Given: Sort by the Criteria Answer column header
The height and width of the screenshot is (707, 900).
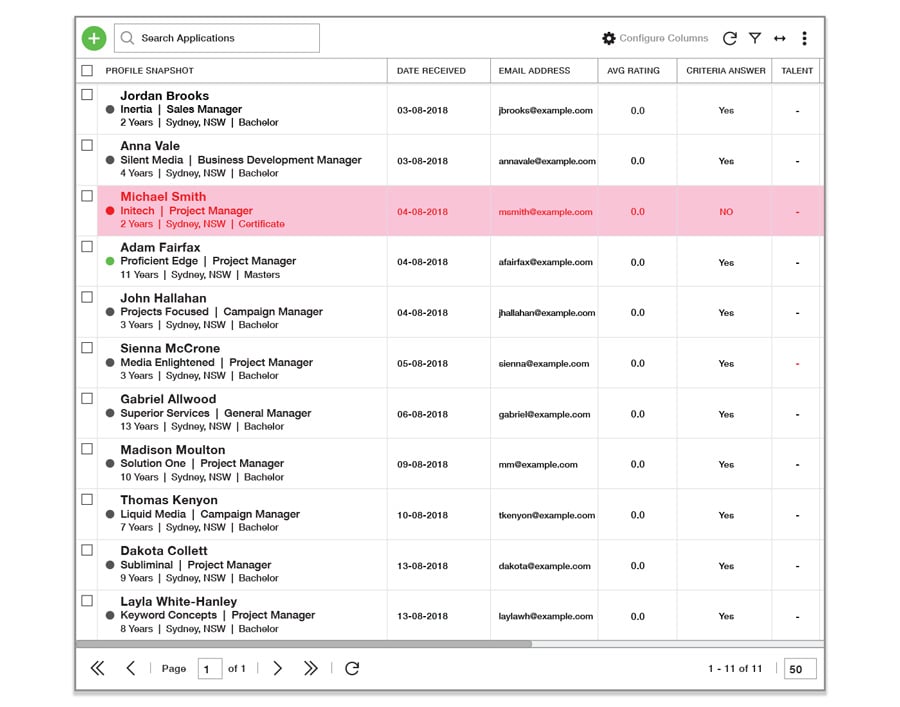Looking at the screenshot, I should [726, 71].
